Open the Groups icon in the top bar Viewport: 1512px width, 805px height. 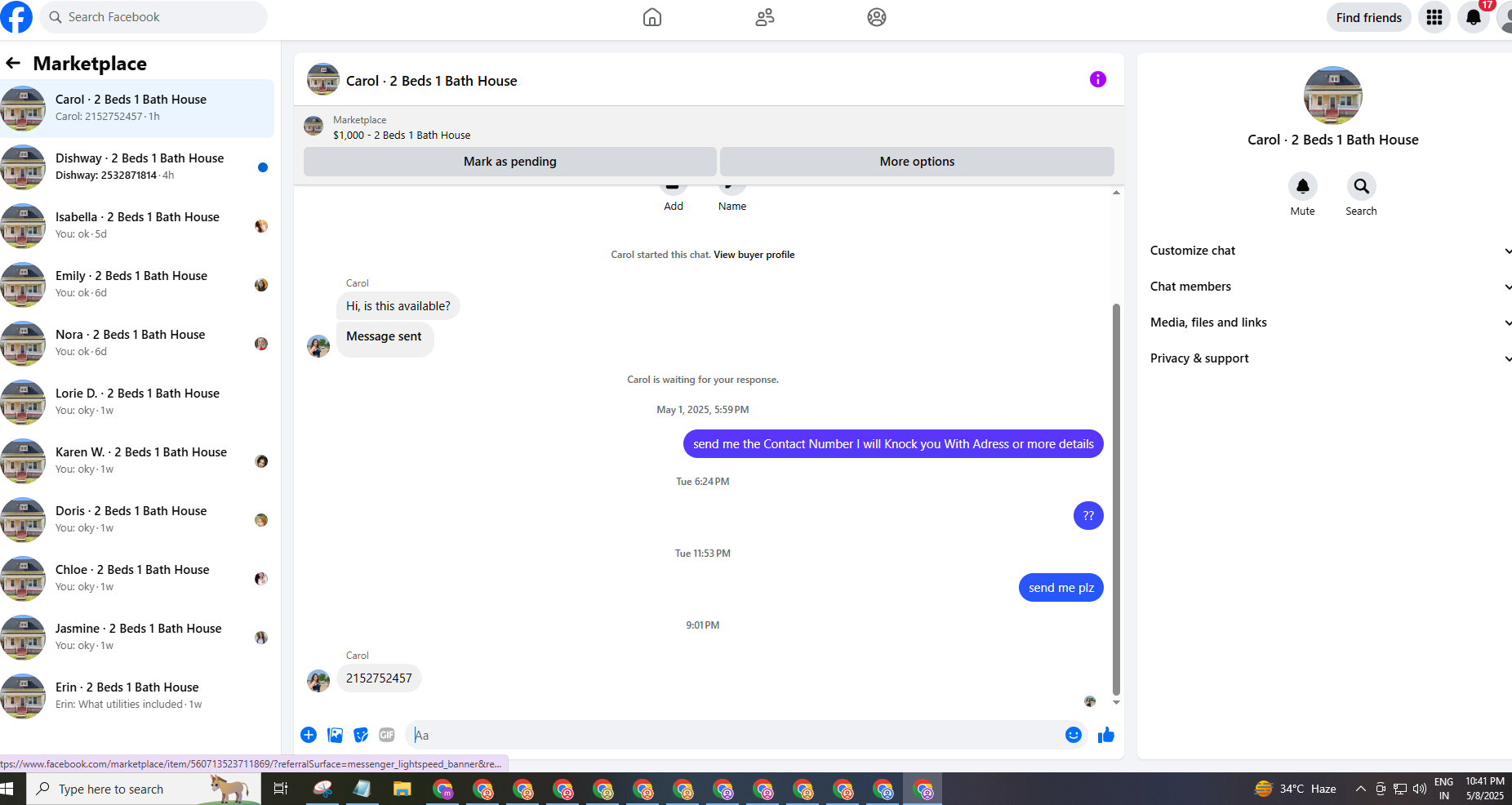877,17
